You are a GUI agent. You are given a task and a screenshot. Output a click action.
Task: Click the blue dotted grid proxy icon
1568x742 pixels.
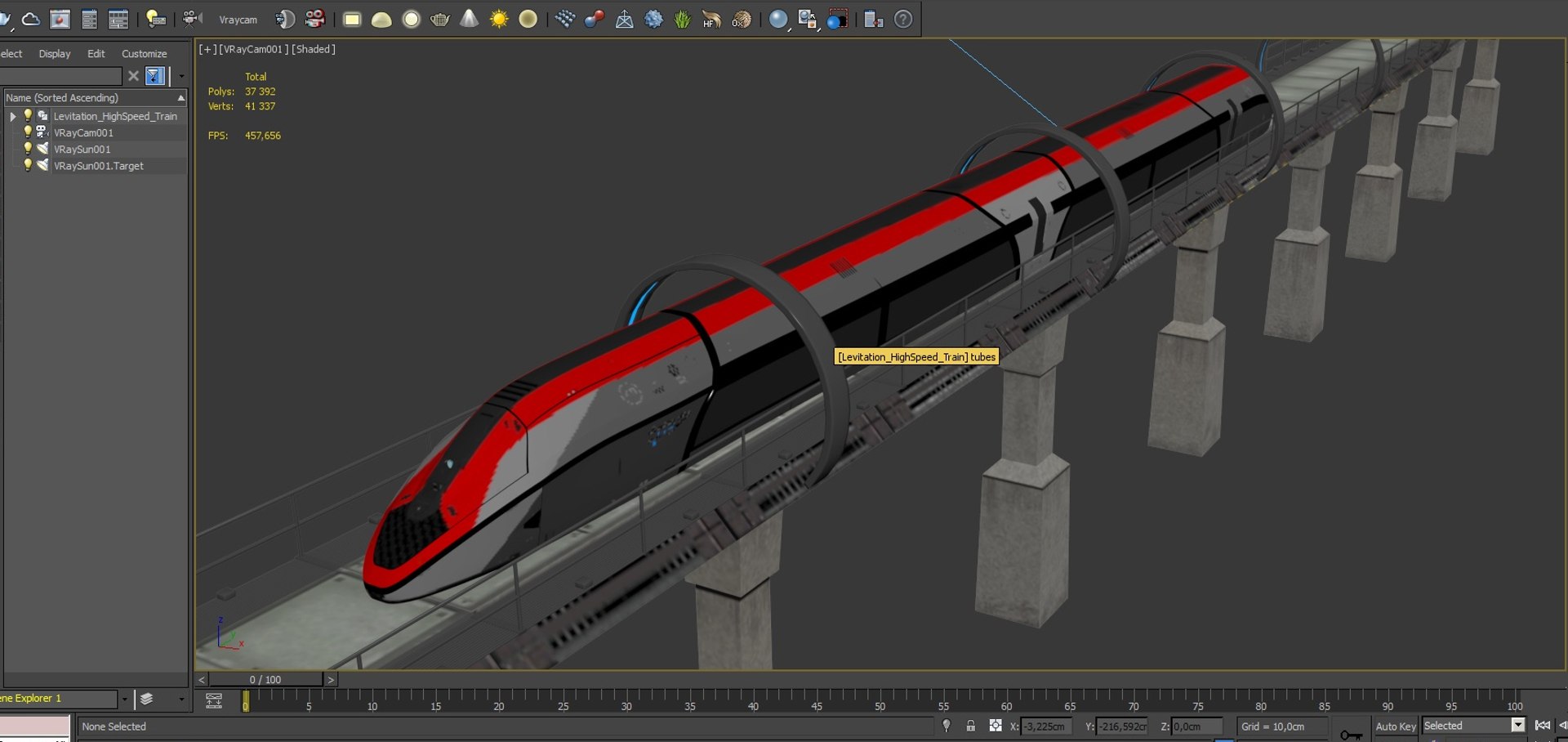[x=565, y=19]
